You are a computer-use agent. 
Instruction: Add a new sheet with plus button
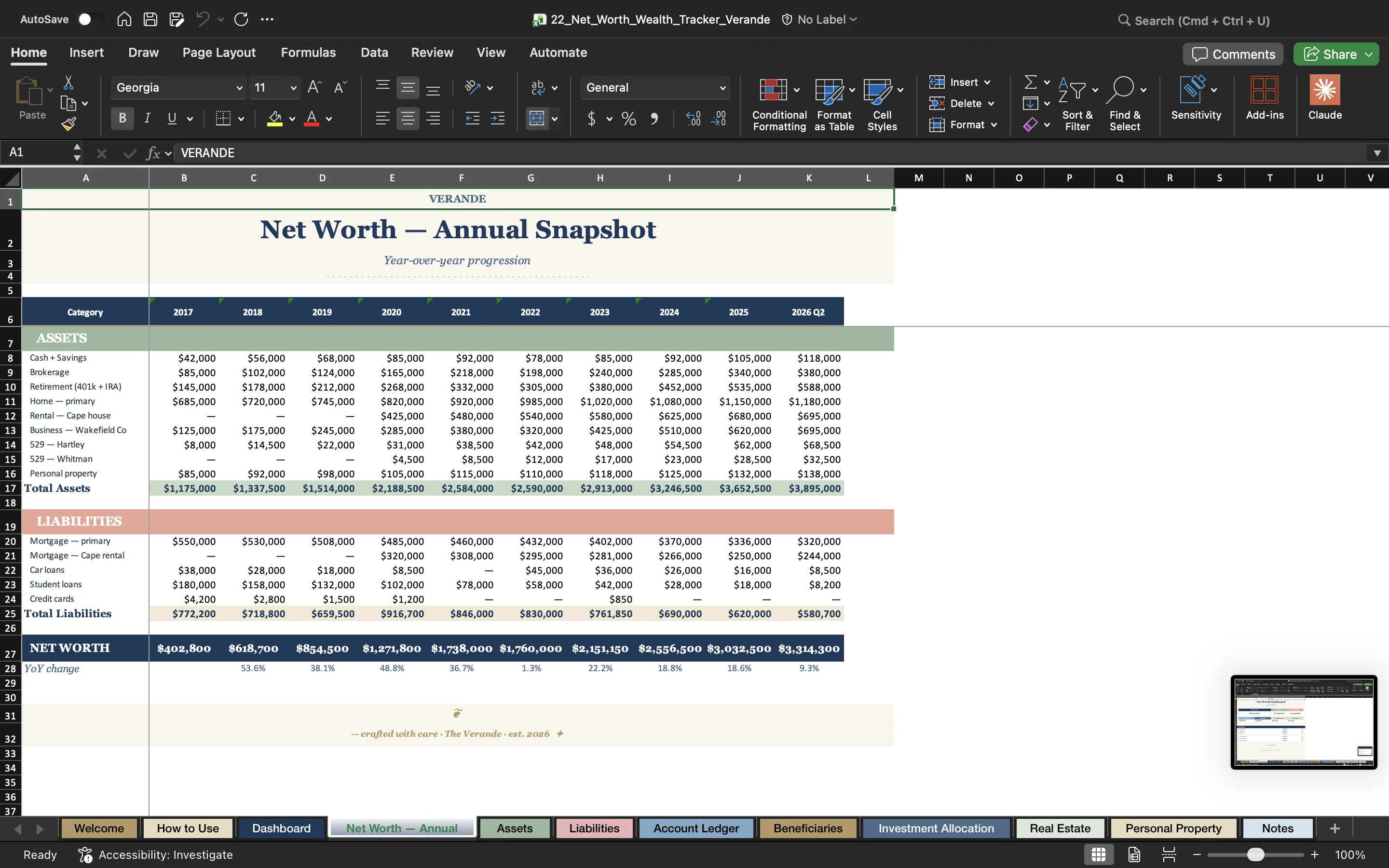pyautogui.click(x=1335, y=828)
